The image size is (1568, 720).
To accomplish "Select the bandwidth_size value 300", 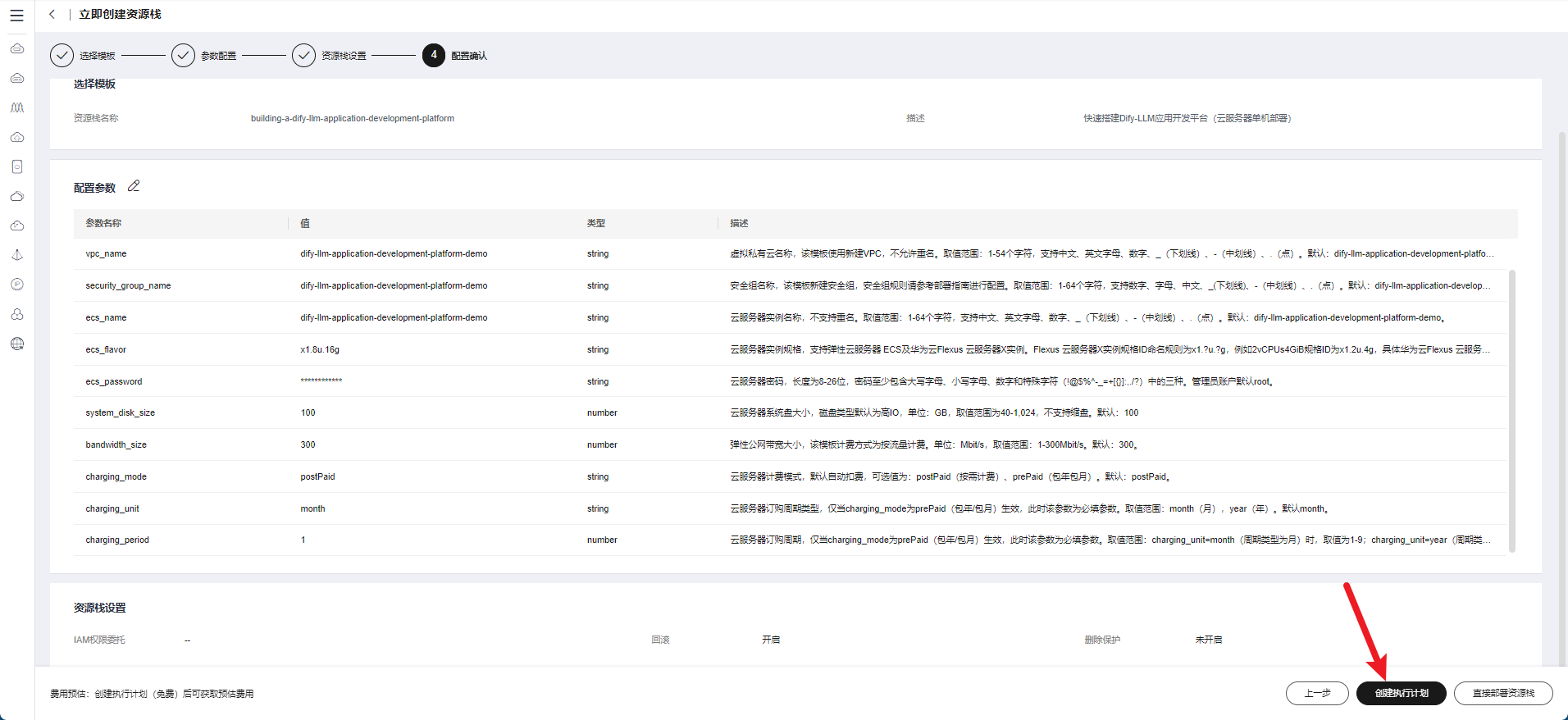I will point(308,445).
